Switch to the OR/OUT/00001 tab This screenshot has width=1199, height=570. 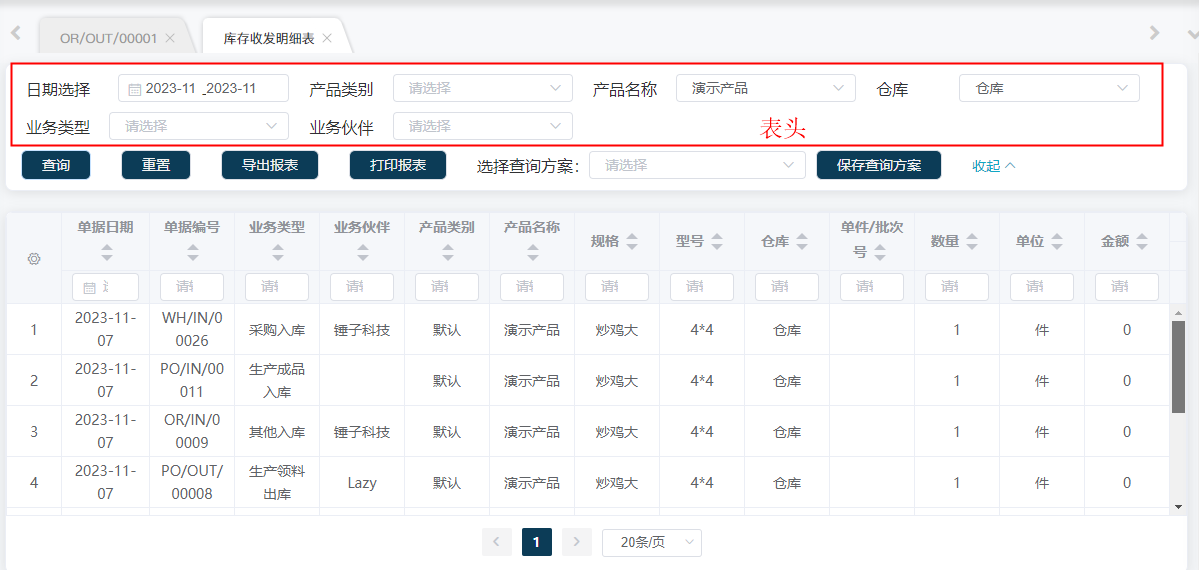(108, 38)
